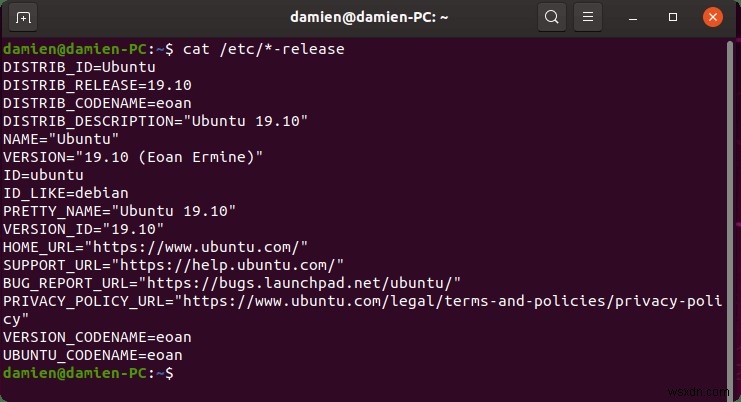Click the terminal vertical scrollbar
Screen dimensions: 741x402
(x=730, y=215)
